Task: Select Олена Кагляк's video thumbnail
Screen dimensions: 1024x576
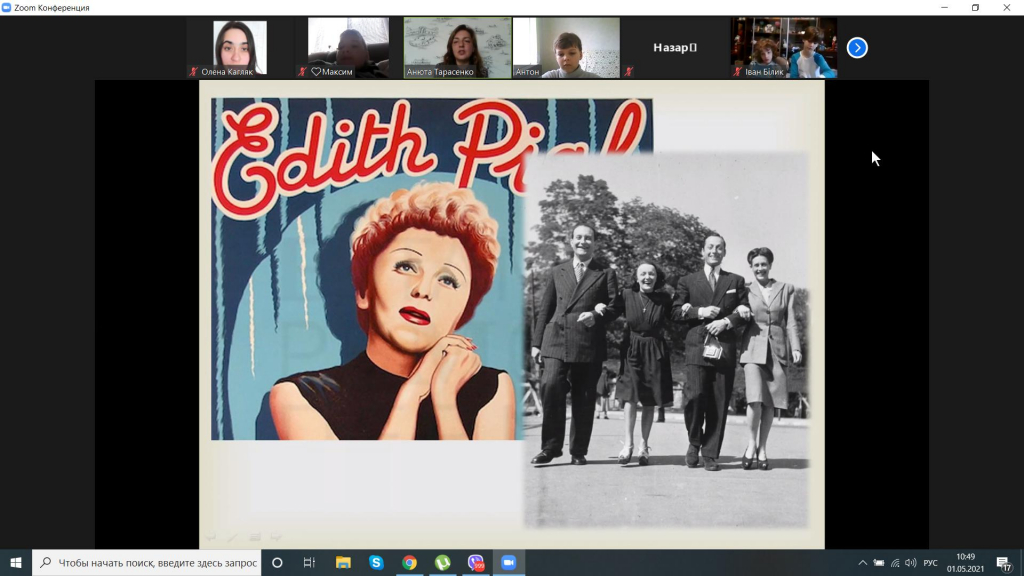Action: (x=240, y=48)
